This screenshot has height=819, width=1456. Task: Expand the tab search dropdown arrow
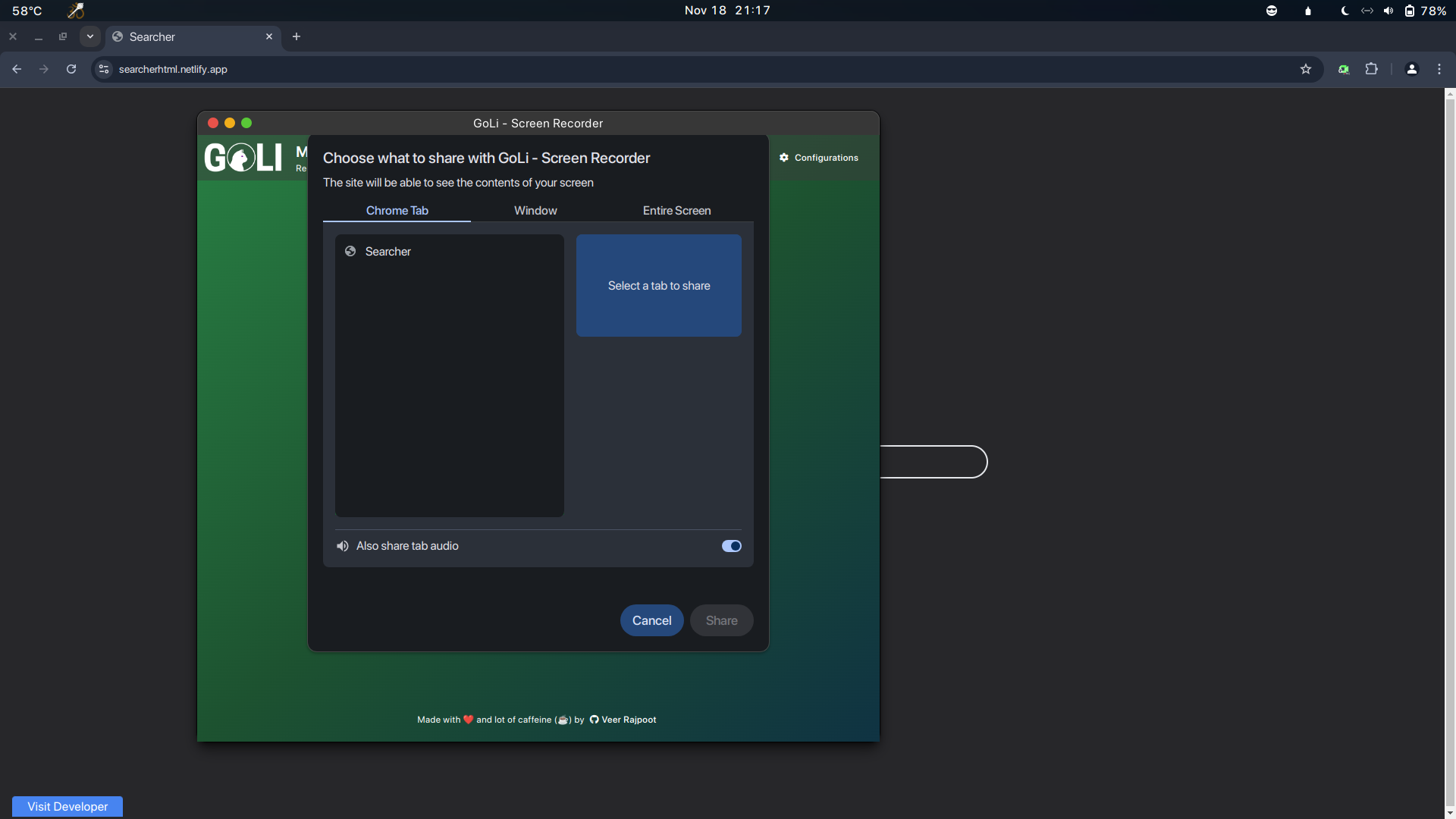pyautogui.click(x=90, y=36)
